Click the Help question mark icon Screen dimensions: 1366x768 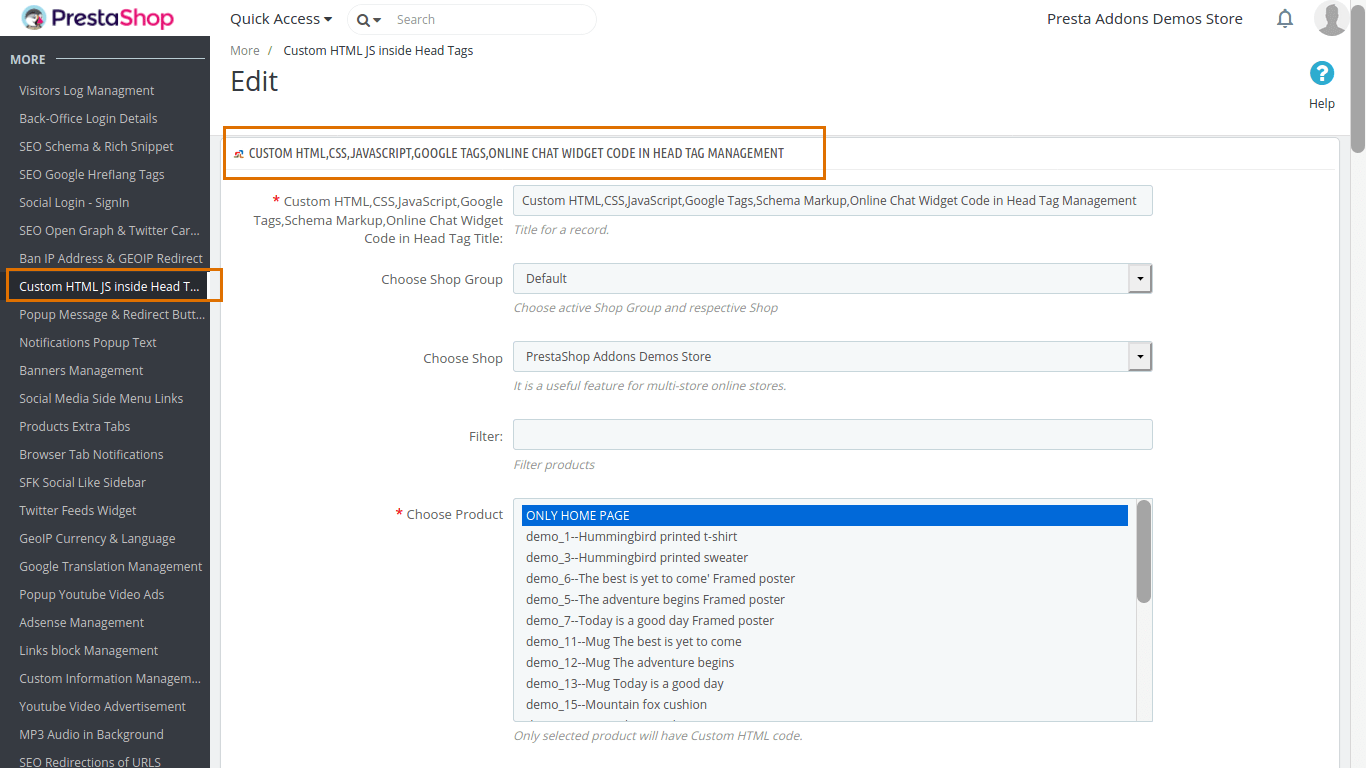tap(1321, 73)
